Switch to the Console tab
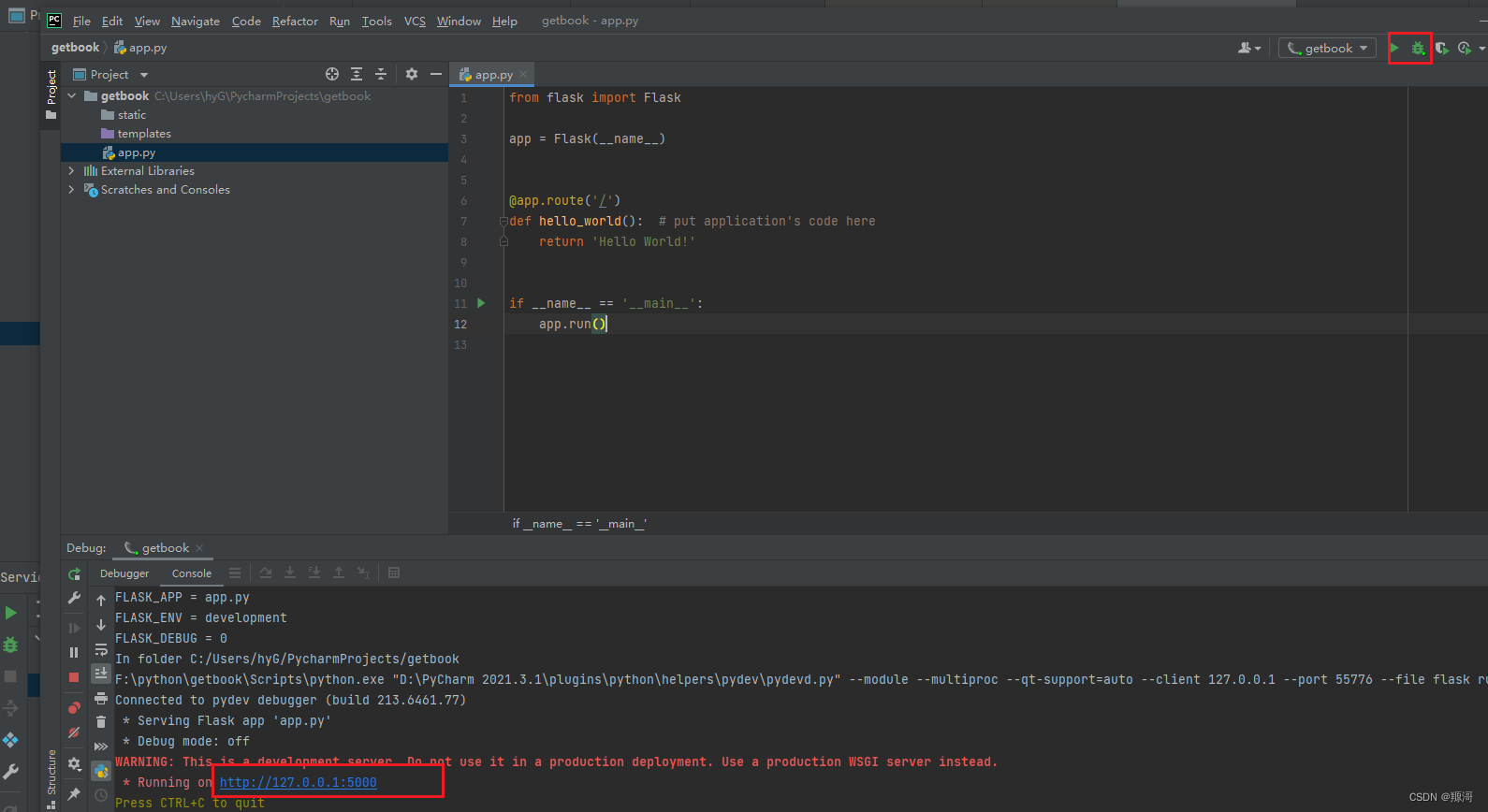This screenshot has height=812, width=1488. coord(192,573)
